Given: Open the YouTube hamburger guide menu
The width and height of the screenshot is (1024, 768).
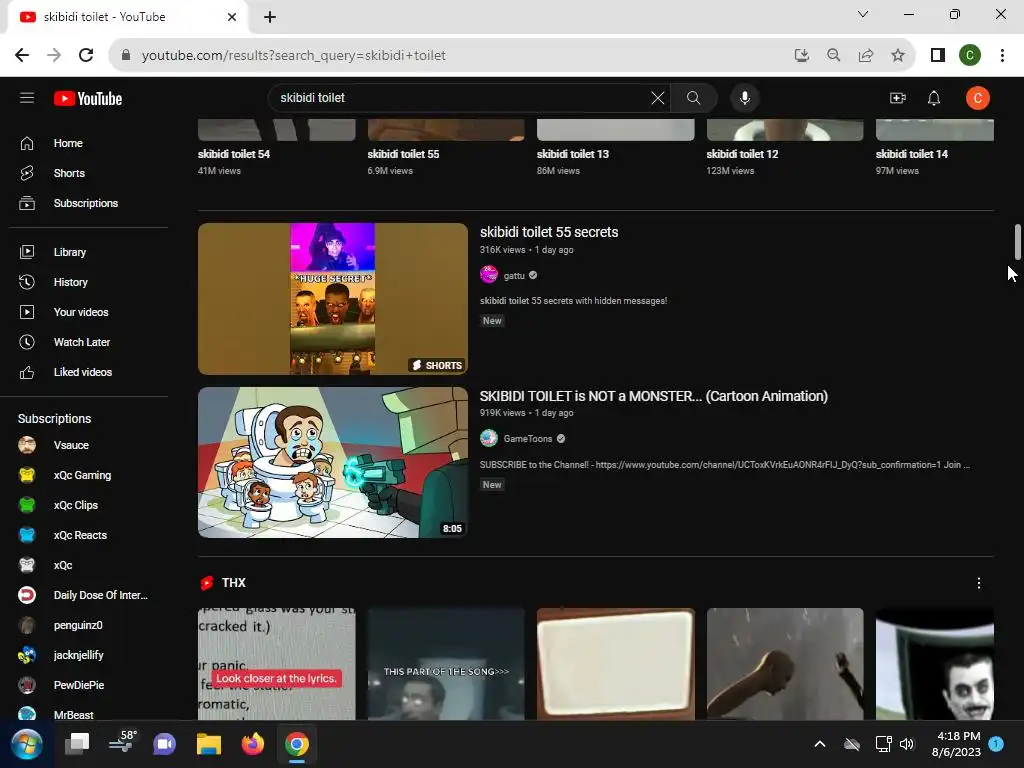Looking at the screenshot, I should coord(27,98).
